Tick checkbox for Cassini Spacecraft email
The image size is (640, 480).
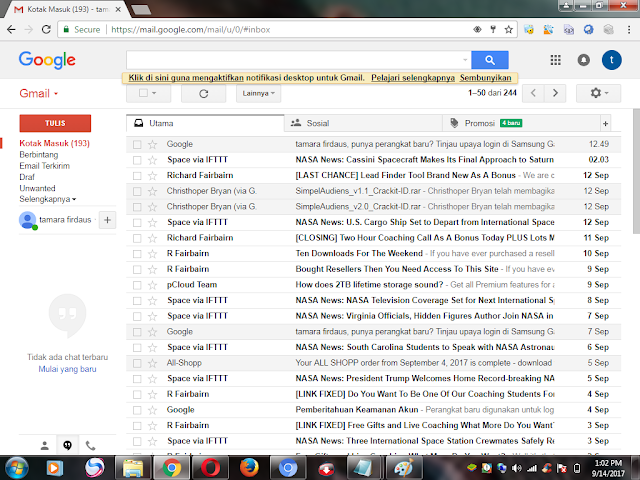[137, 160]
